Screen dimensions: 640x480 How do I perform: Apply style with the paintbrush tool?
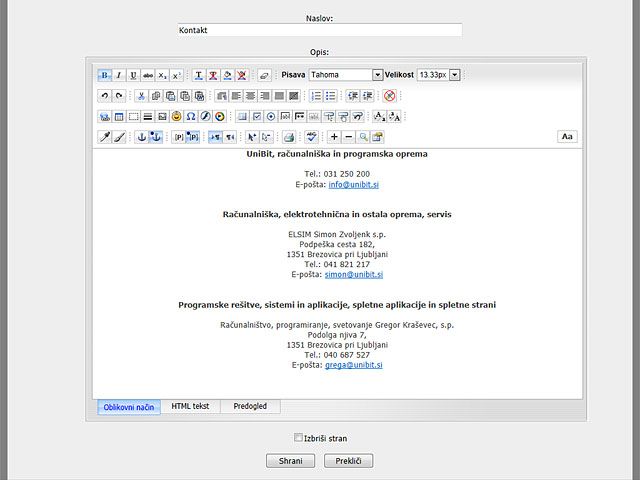[119, 137]
